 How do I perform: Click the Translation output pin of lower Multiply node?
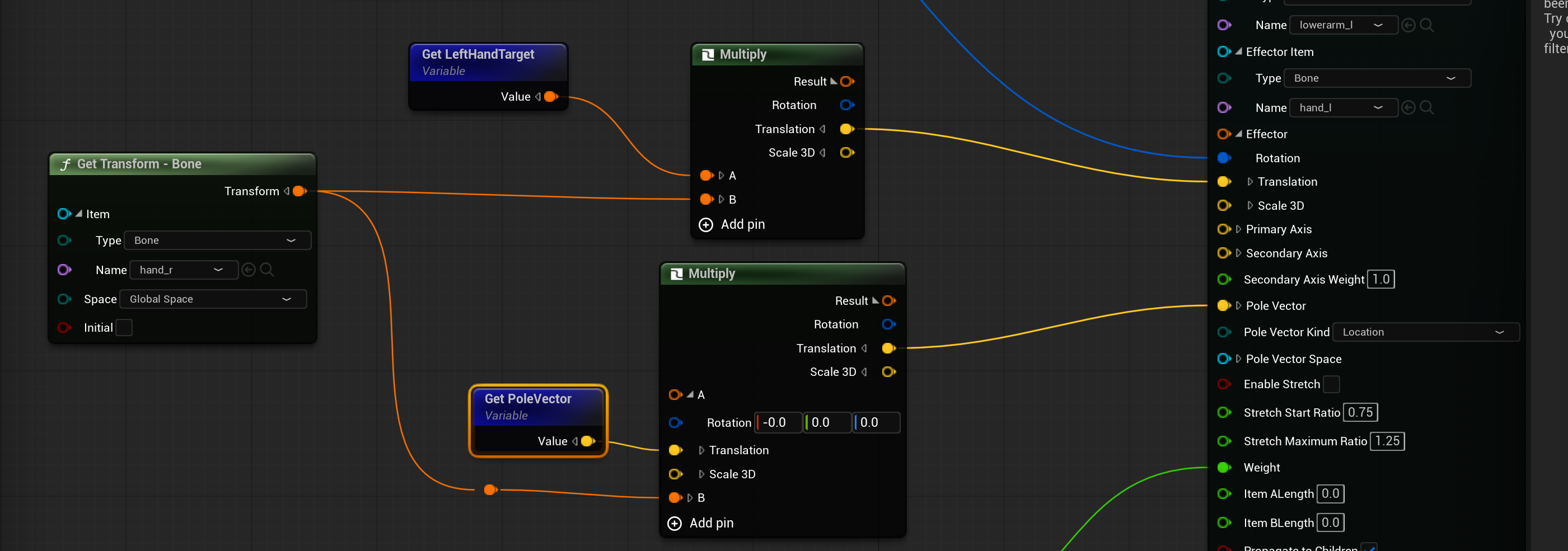point(889,348)
